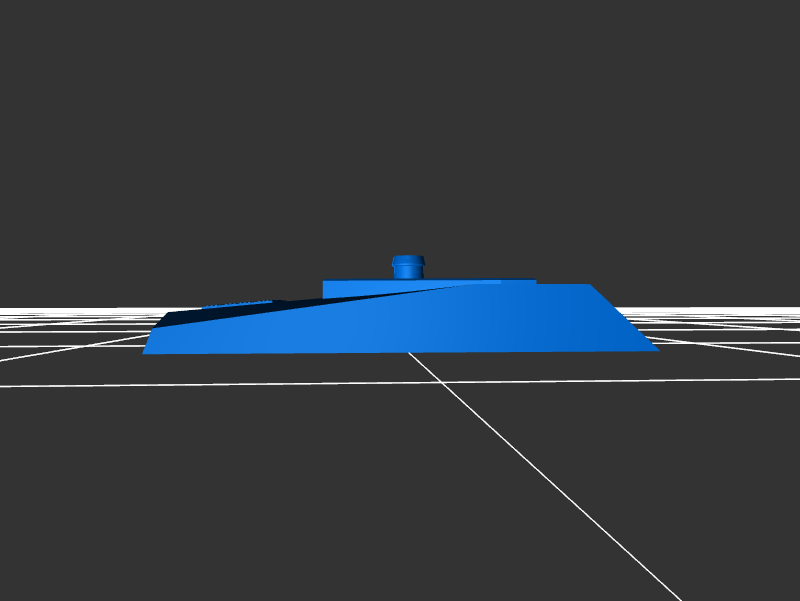Image resolution: width=800 pixels, height=601 pixels.
Task: Select the flat top surface right of block
Action: pyautogui.click(x=560, y=286)
